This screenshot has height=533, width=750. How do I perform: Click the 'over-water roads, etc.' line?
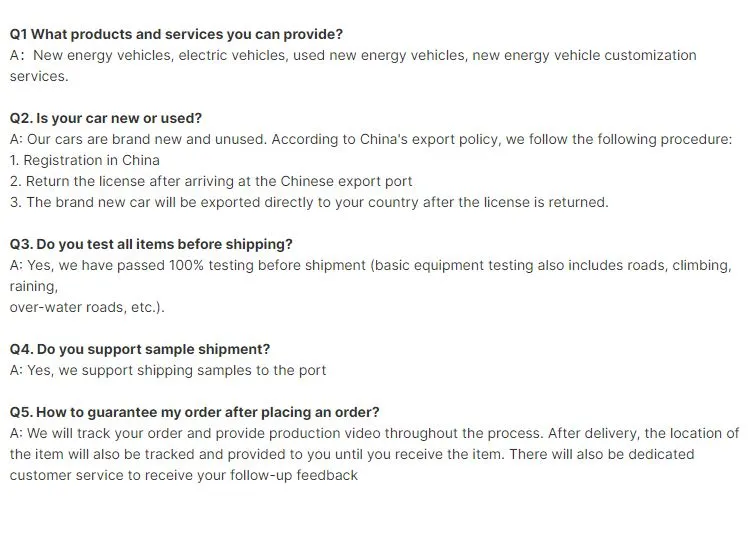pos(87,307)
